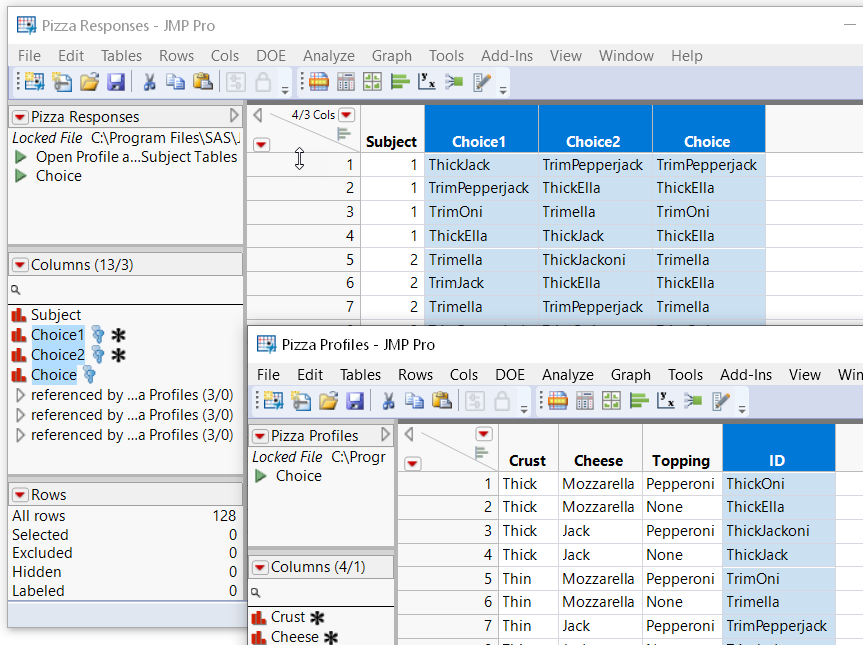
Task: Click the asterisk beside the Crust column
Action: [x=316, y=618]
